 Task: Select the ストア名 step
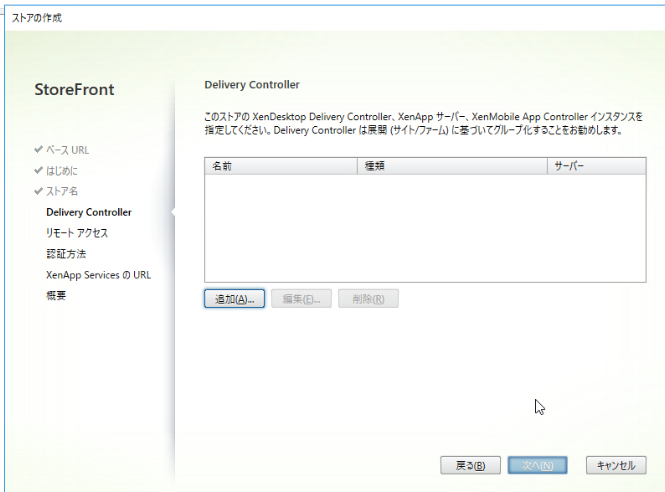[62, 191]
